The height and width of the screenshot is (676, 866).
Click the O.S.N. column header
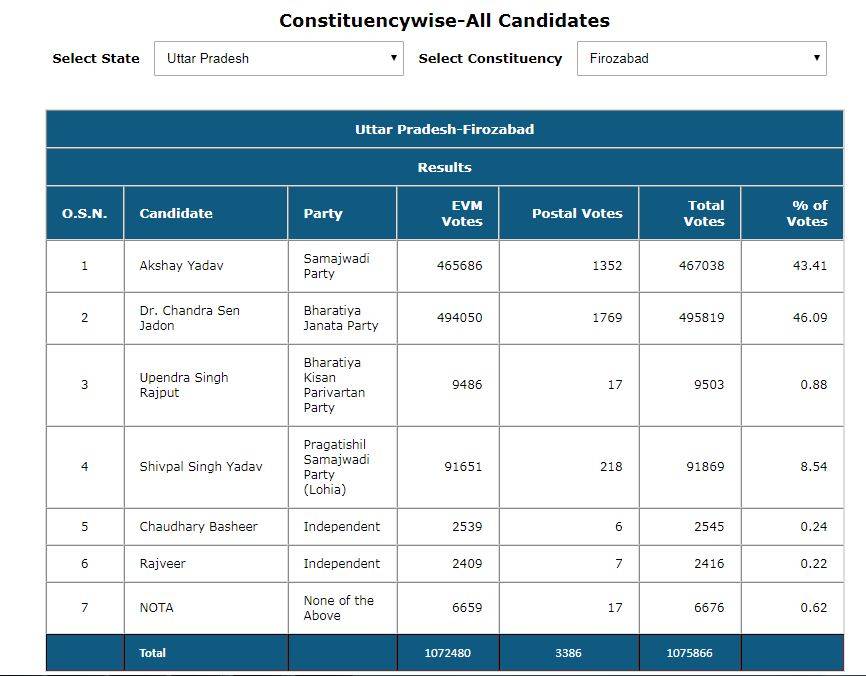(x=85, y=213)
